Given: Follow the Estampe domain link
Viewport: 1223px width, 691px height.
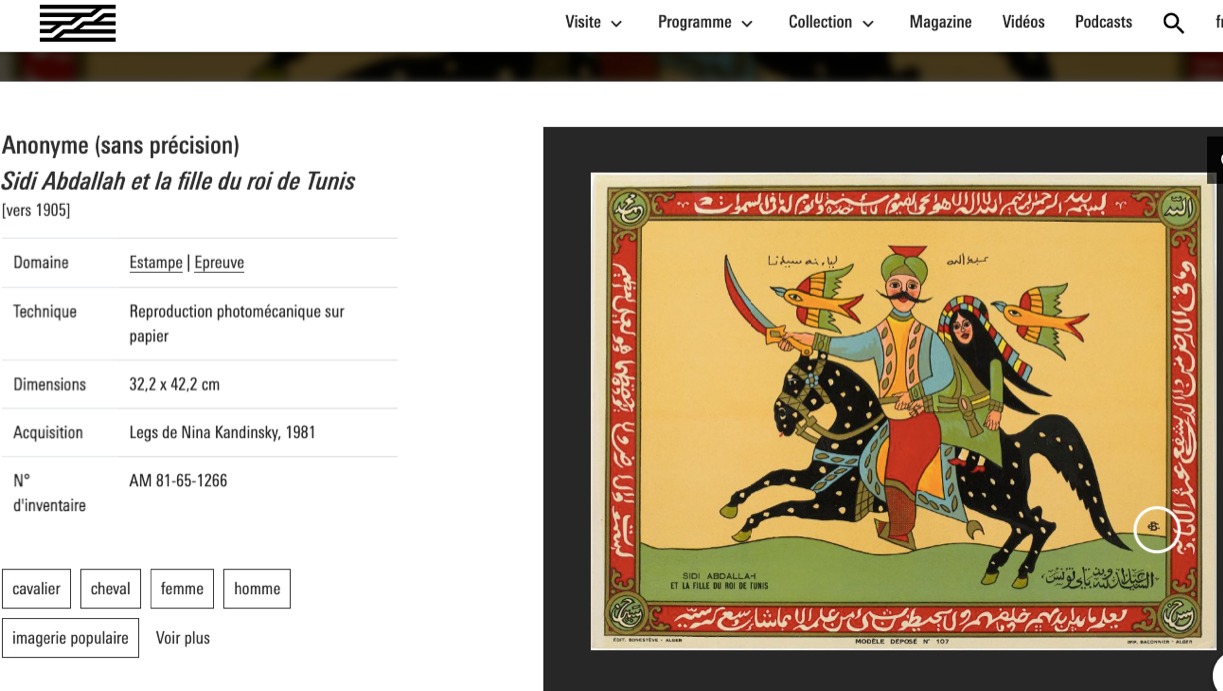Looking at the screenshot, I should (x=156, y=263).
